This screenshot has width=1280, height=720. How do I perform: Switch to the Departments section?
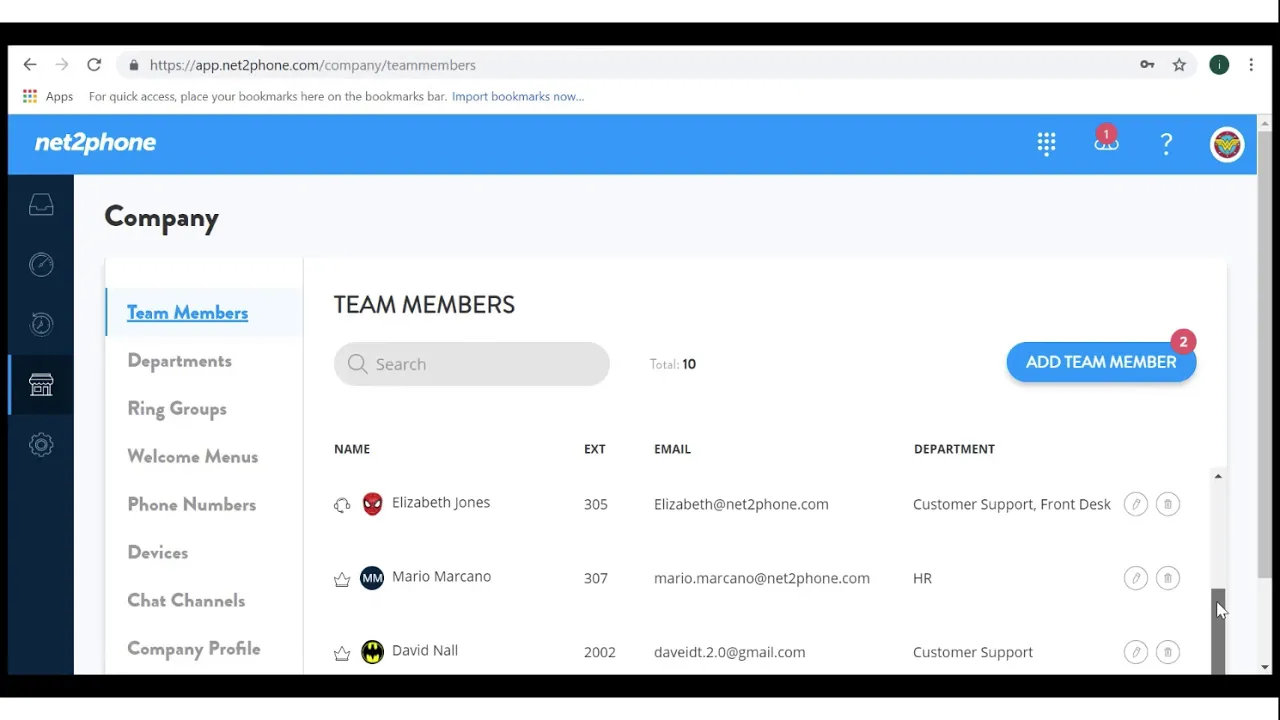point(179,361)
